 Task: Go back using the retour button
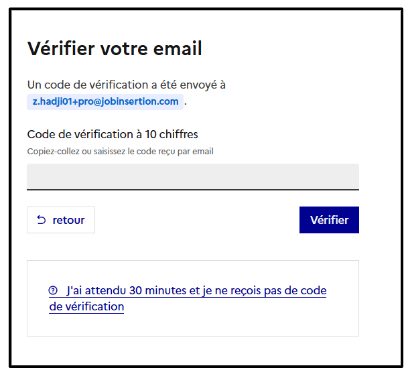tap(61, 220)
